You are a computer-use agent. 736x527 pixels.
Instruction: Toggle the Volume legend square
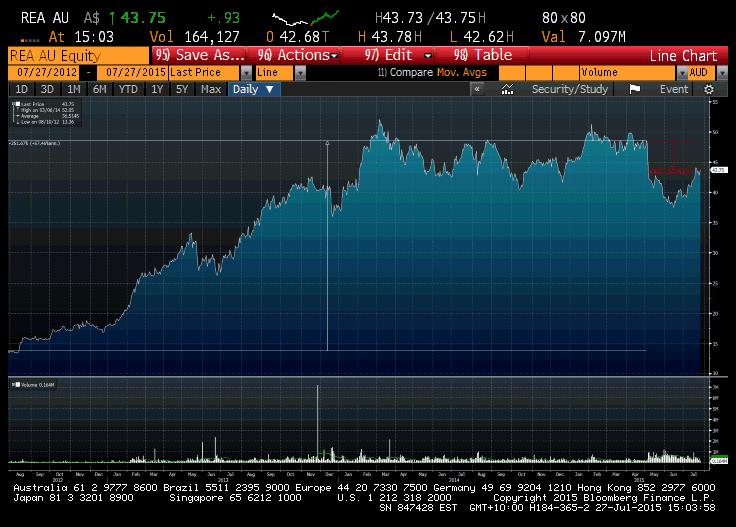click(17, 385)
